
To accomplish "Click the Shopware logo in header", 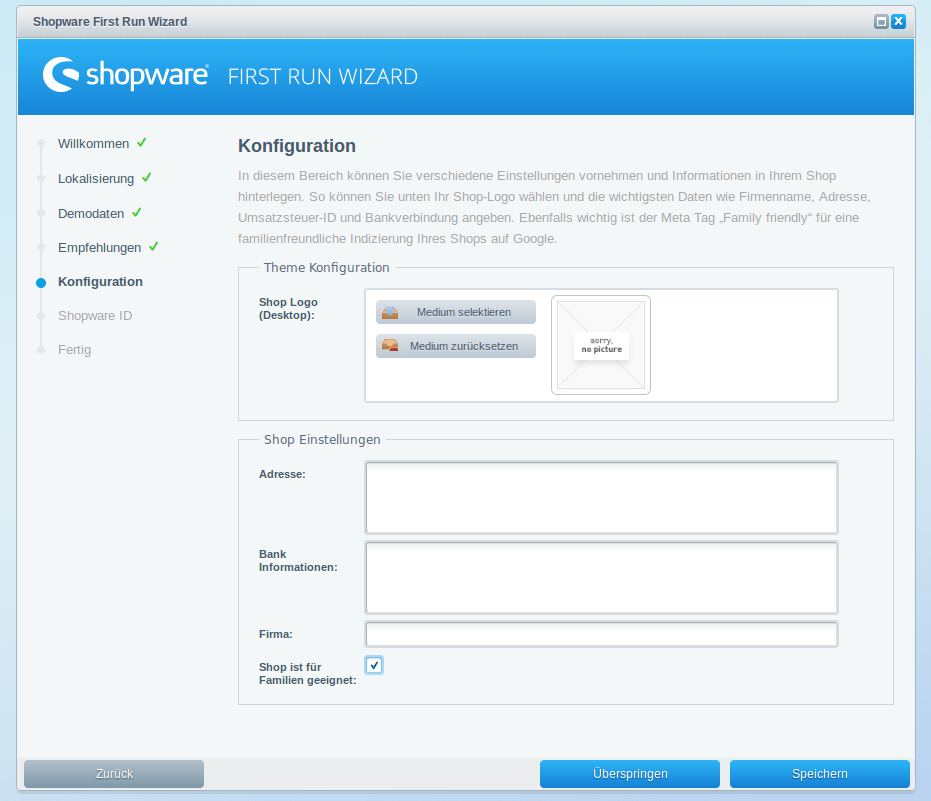I will [126, 76].
